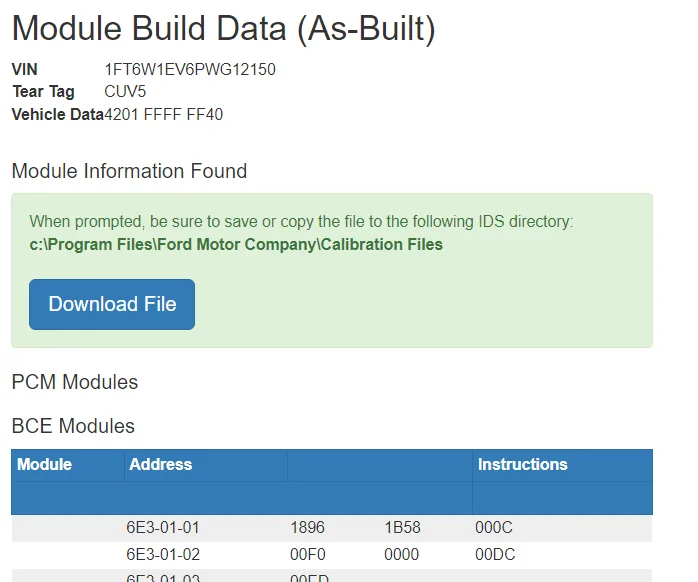Select address cell 6E3-01-01
The width and height of the screenshot is (698, 582).
point(163,528)
